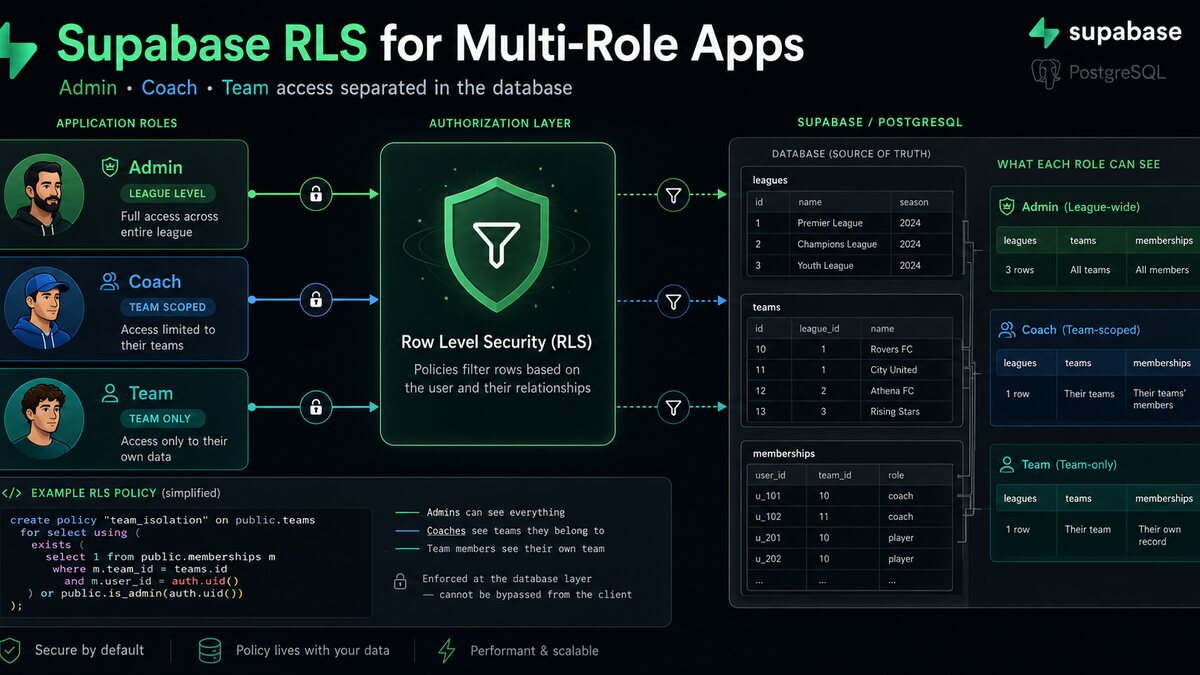Screen dimensions: 1200x675
Task: Click the people icon next to Coach (Team-scoped)
Action: pos(1007,329)
